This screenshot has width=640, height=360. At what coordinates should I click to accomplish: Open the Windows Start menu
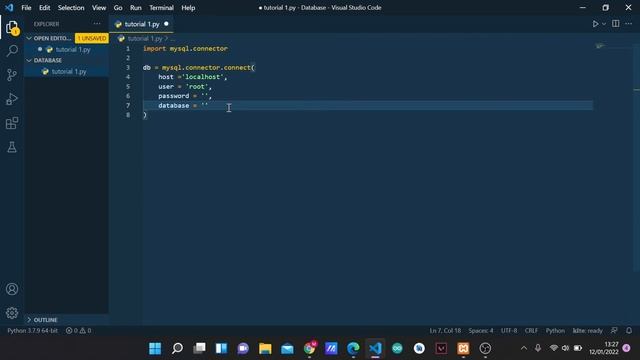(x=155, y=348)
